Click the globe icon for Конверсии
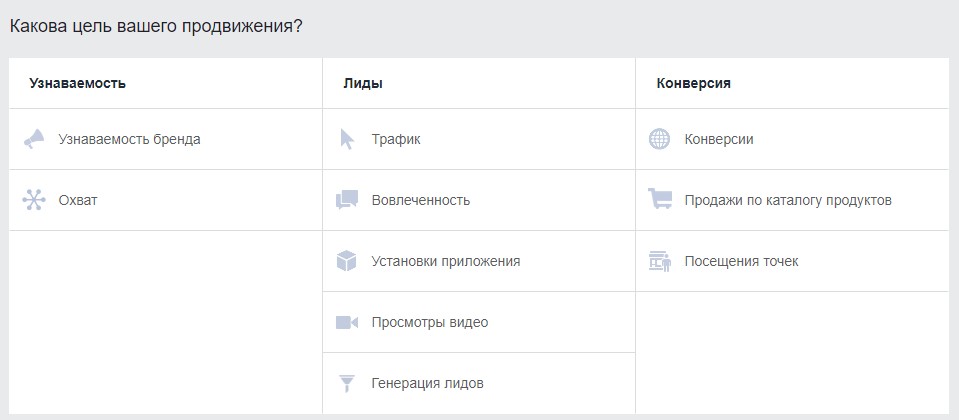Image resolution: width=959 pixels, height=420 pixels. tap(659, 139)
